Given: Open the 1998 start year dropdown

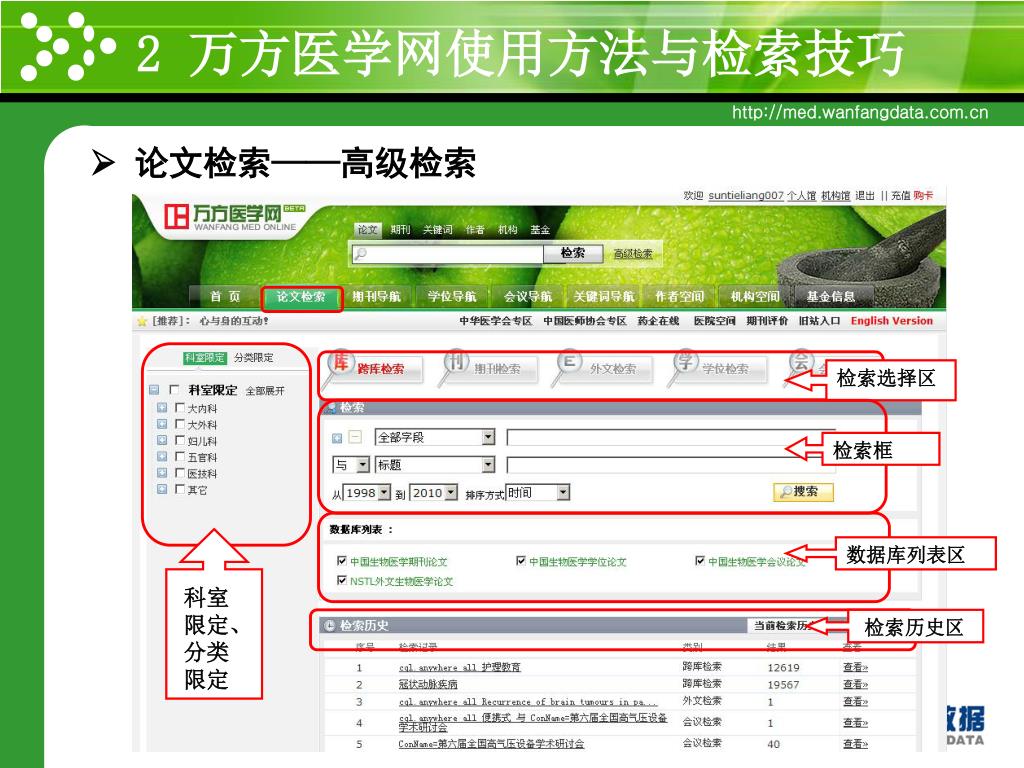Looking at the screenshot, I should (366, 492).
